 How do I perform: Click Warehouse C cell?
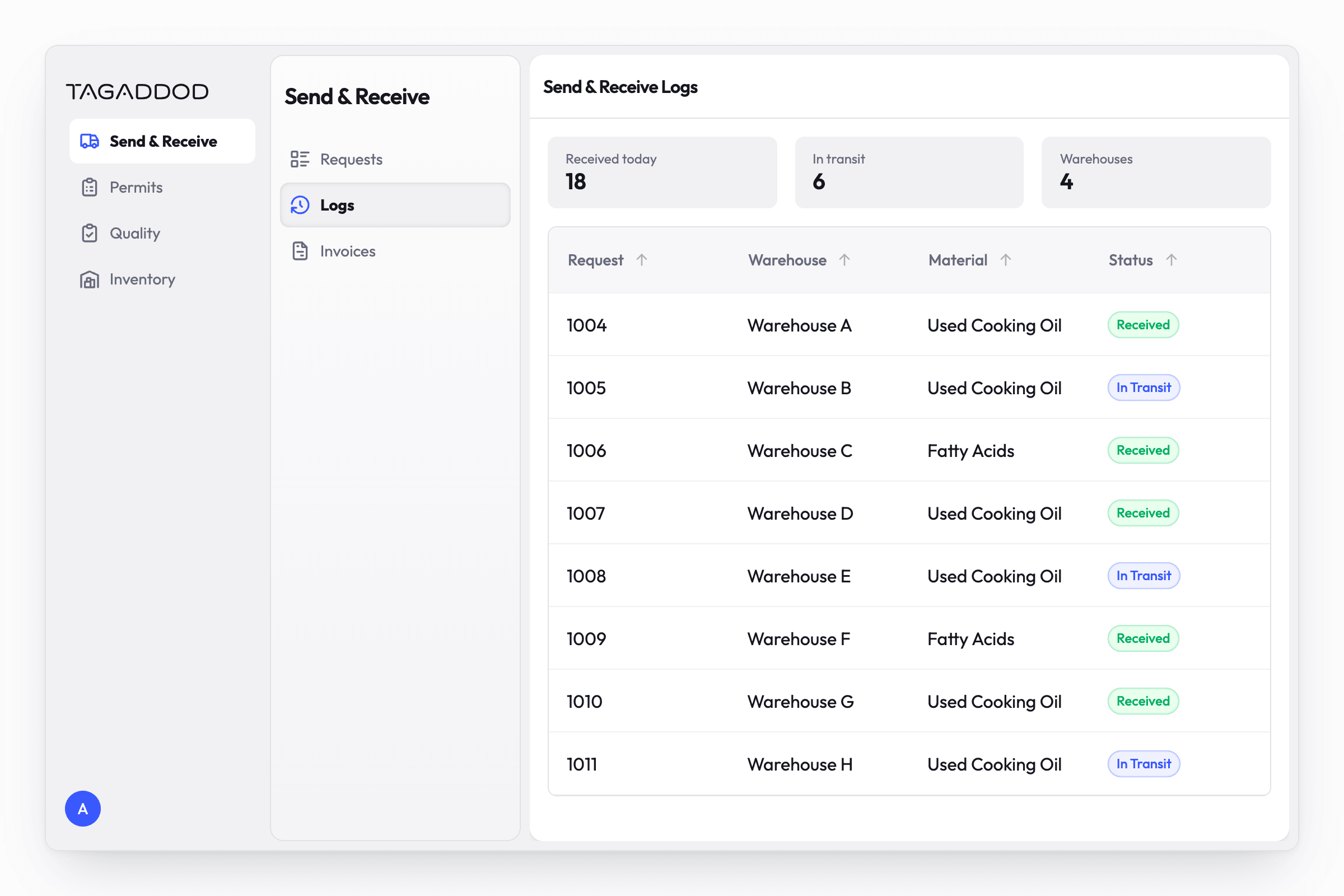[800, 451]
